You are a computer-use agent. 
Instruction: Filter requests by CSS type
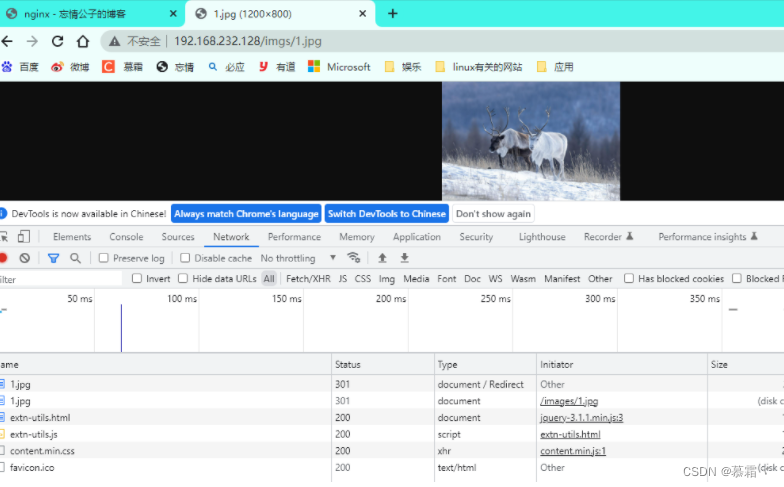[362, 279]
